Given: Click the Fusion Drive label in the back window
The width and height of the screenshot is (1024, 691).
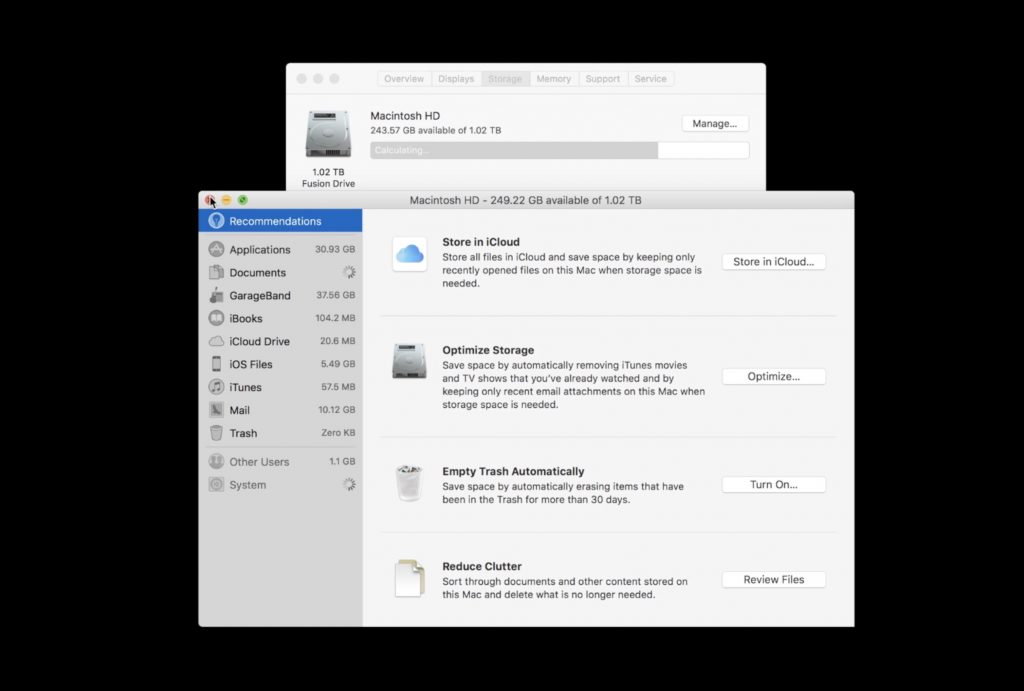Looking at the screenshot, I should [328, 184].
